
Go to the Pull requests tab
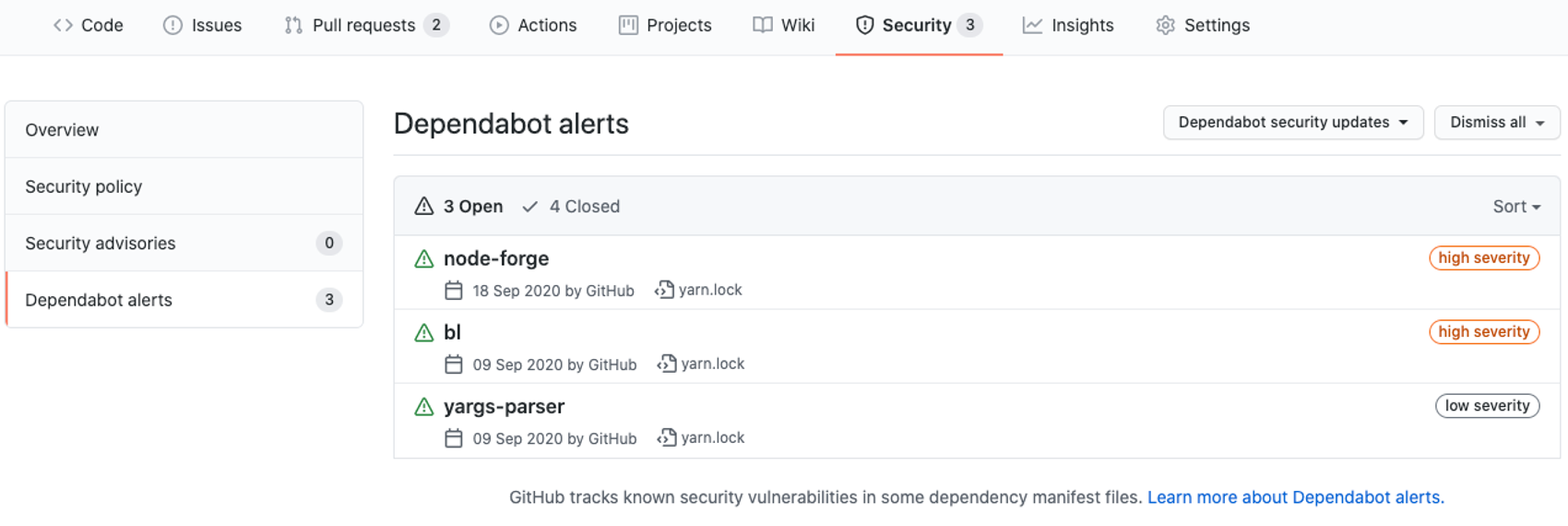click(x=364, y=26)
